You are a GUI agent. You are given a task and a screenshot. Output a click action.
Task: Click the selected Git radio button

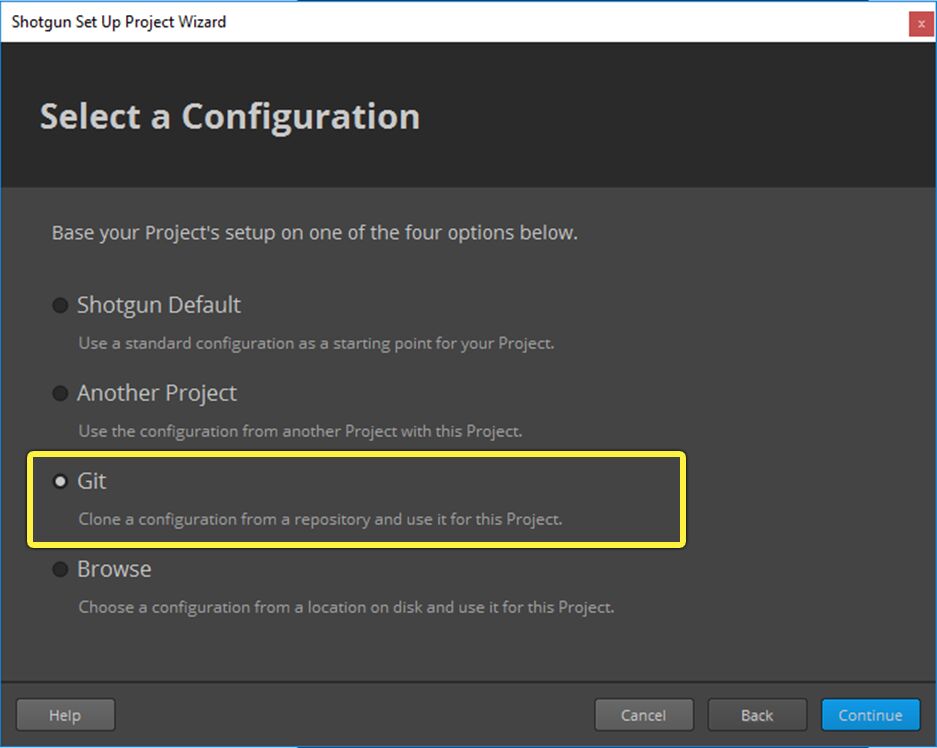(61, 481)
